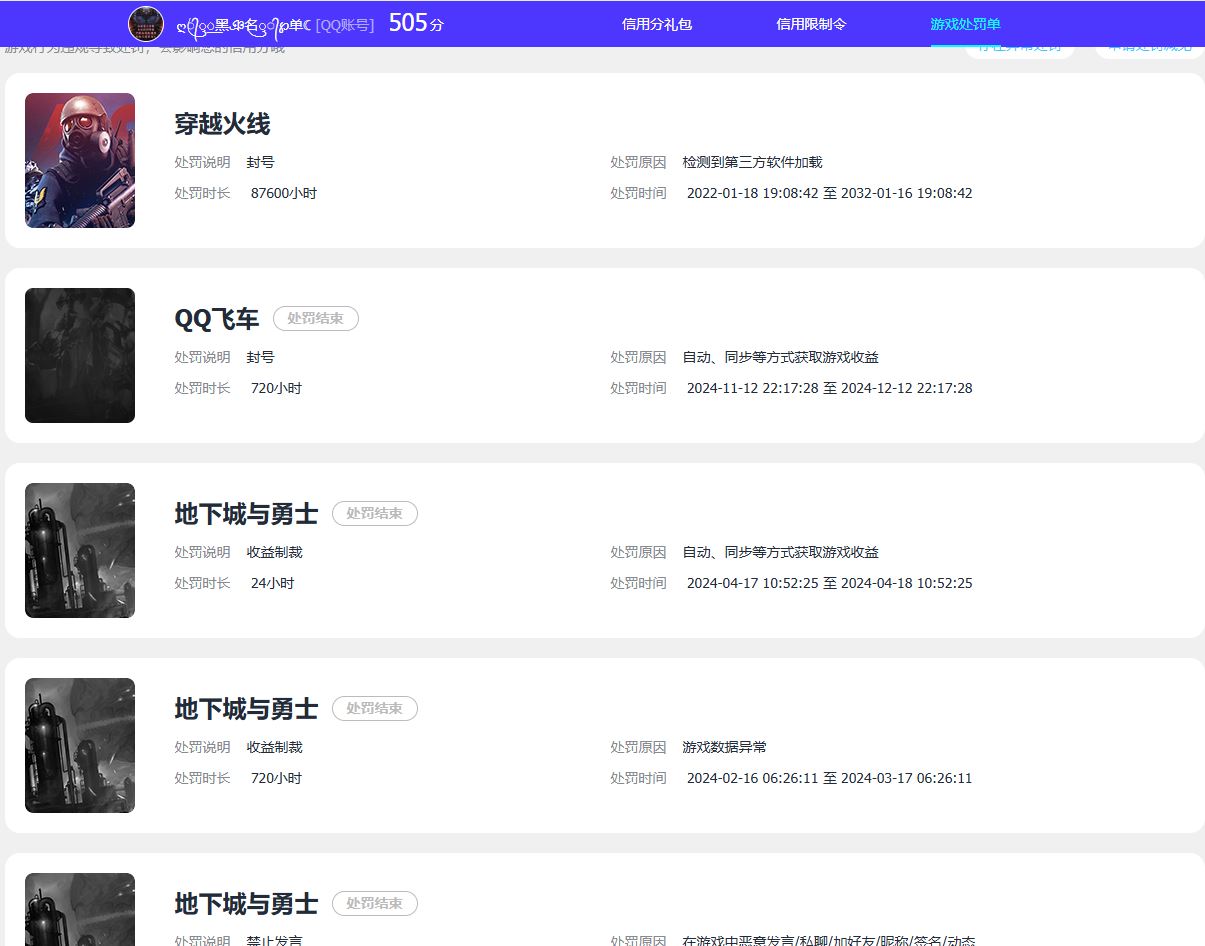The height and width of the screenshot is (946, 1205).
Task: Select the 游戏处罚单 tab
Action: coord(965,24)
